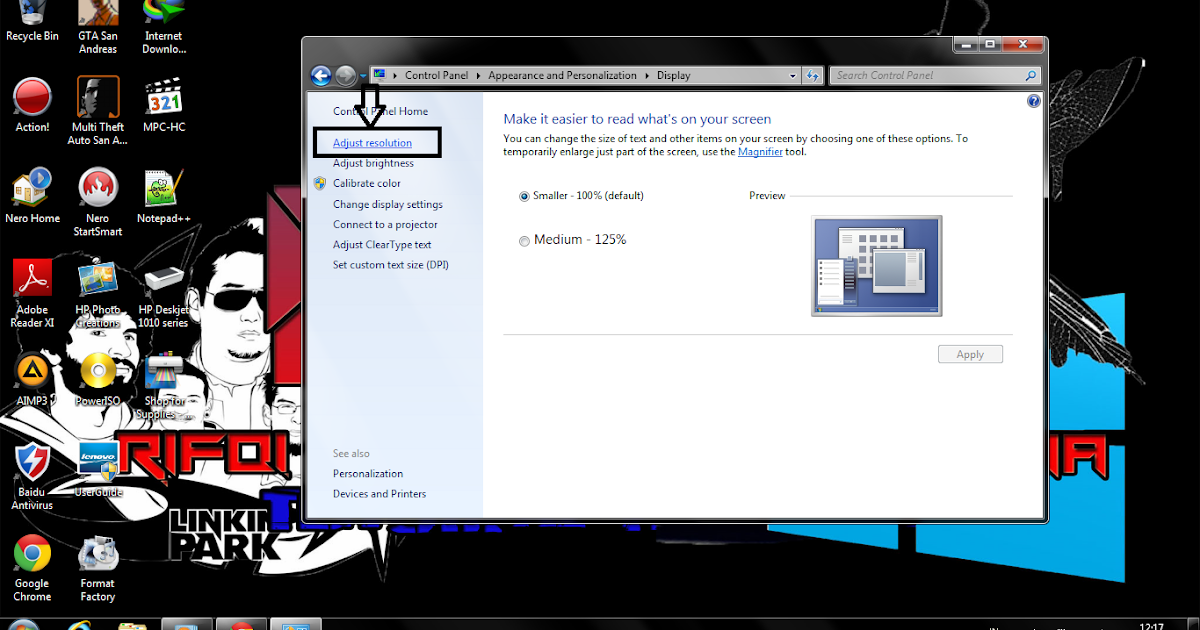Open the Nero StartSmart shortcut

(x=98, y=202)
